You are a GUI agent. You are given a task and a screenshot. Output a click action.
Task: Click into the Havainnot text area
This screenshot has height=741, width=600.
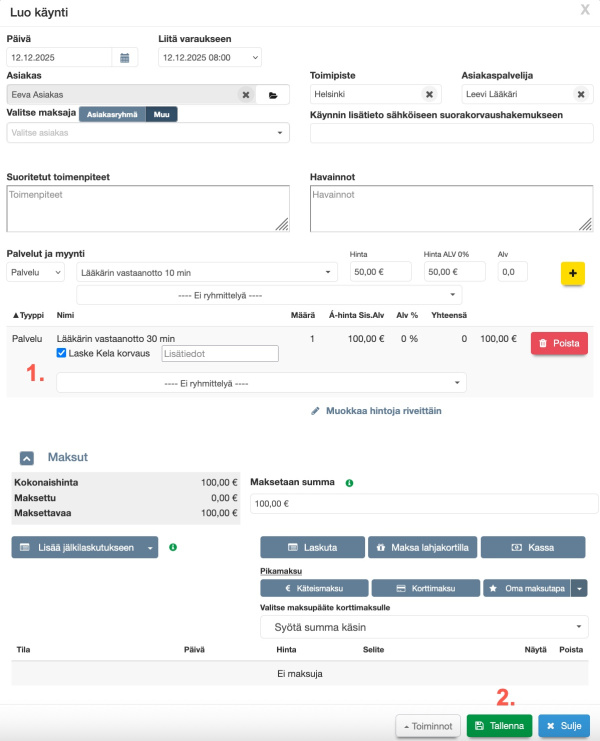pyautogui.click(x=450, y=209)
